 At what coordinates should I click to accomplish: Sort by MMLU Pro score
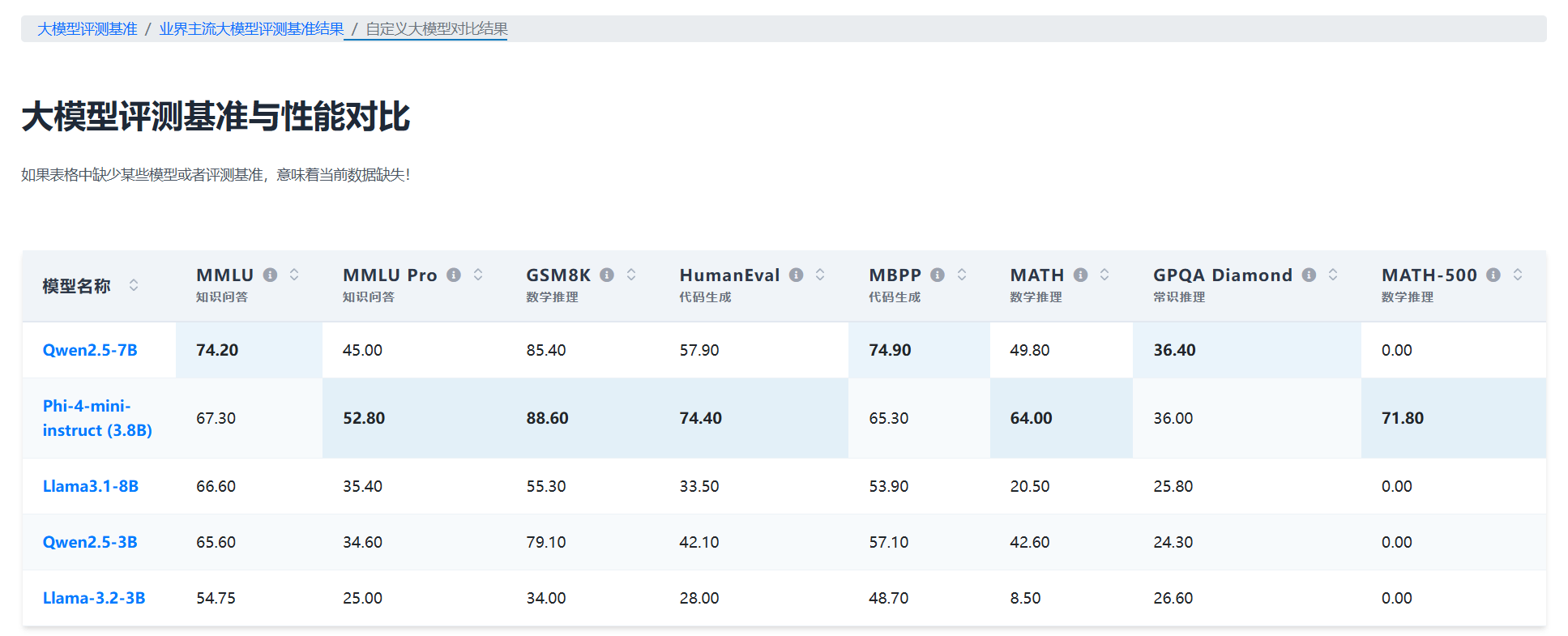478,275
